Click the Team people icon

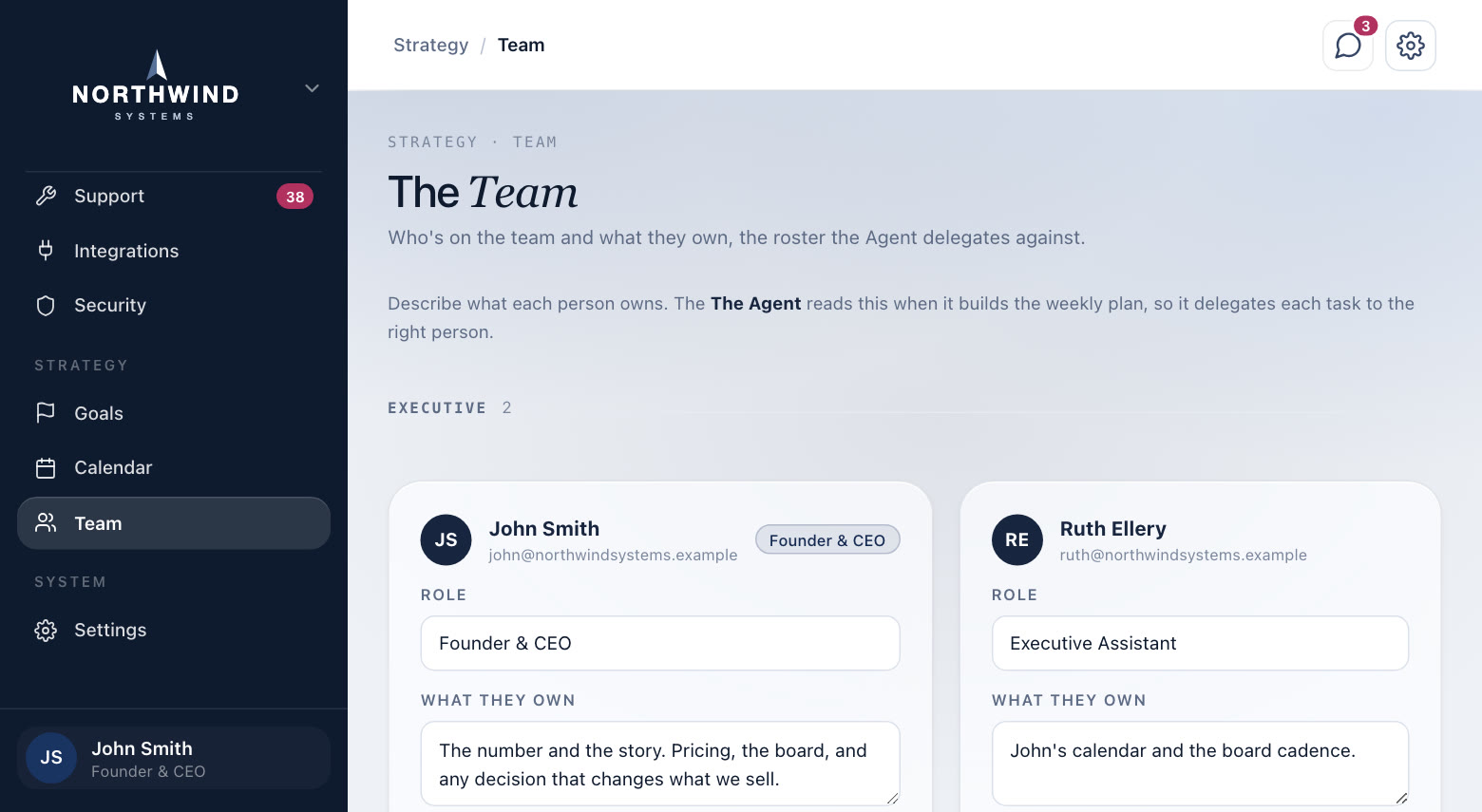[x=46, y=523]
